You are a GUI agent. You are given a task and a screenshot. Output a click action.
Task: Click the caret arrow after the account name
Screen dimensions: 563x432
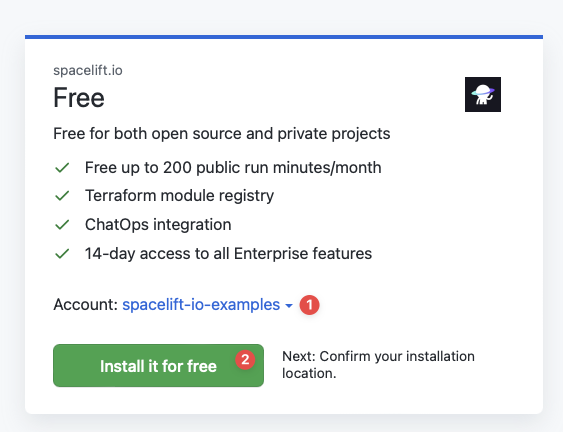click(289, 306)
